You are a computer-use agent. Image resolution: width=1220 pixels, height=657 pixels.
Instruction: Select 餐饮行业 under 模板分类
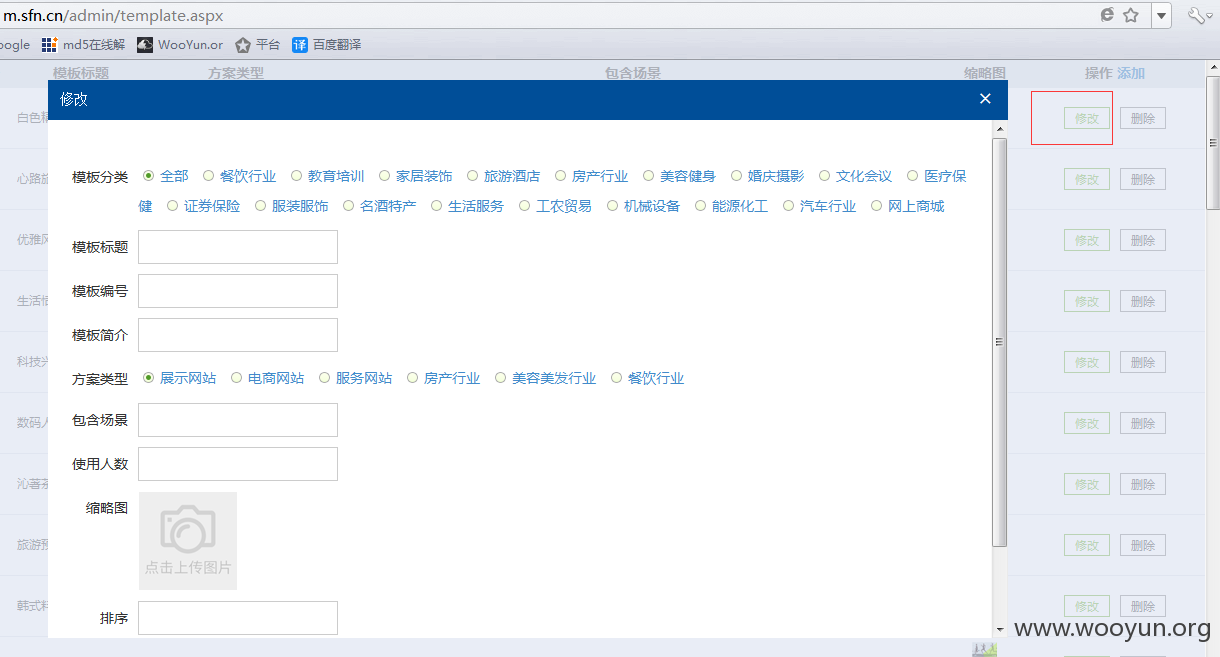click(x=209, y=176)
